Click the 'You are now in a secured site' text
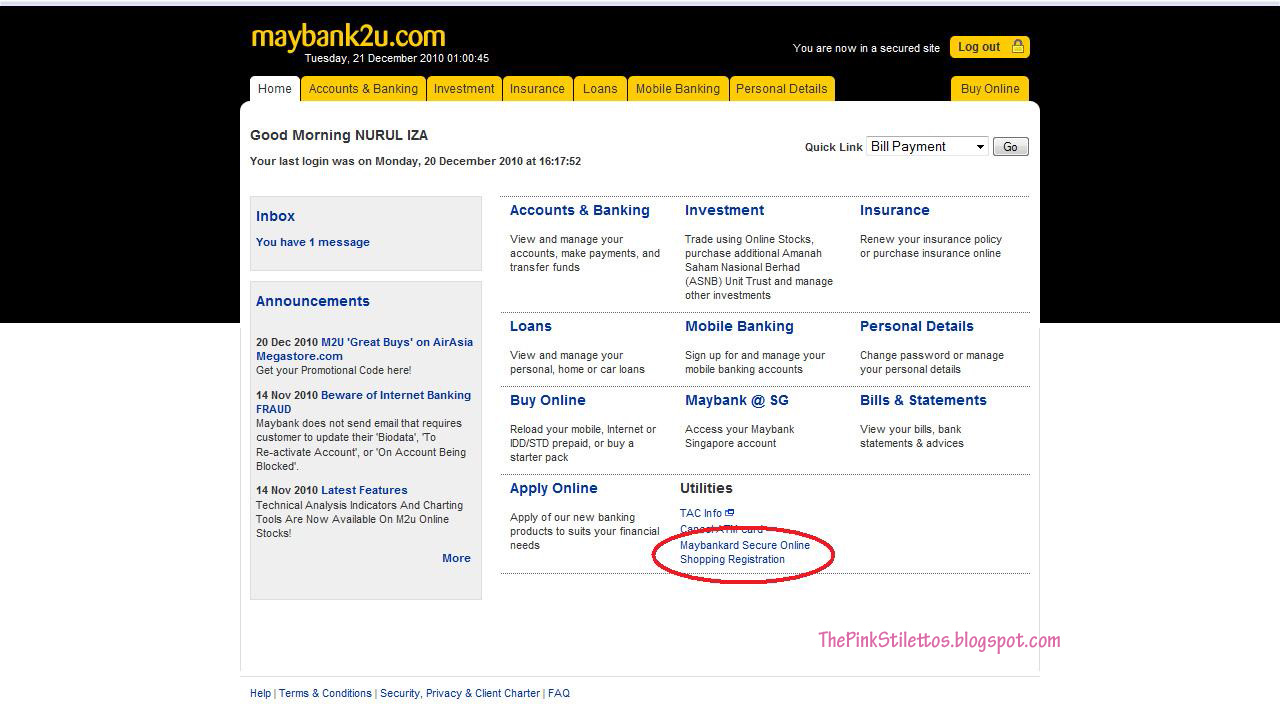The height and width of the screenshot is (720, 1280). 867,48
